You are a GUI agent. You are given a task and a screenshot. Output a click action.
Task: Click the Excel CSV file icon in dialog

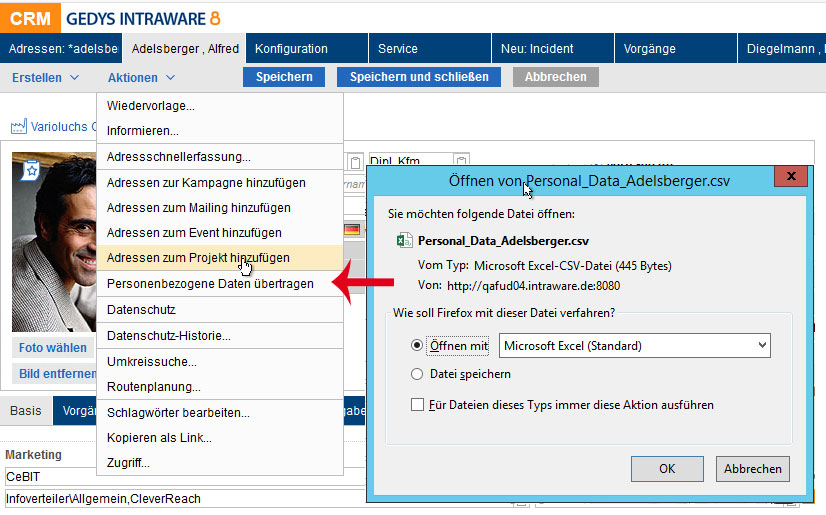click(x=405, y=241)
